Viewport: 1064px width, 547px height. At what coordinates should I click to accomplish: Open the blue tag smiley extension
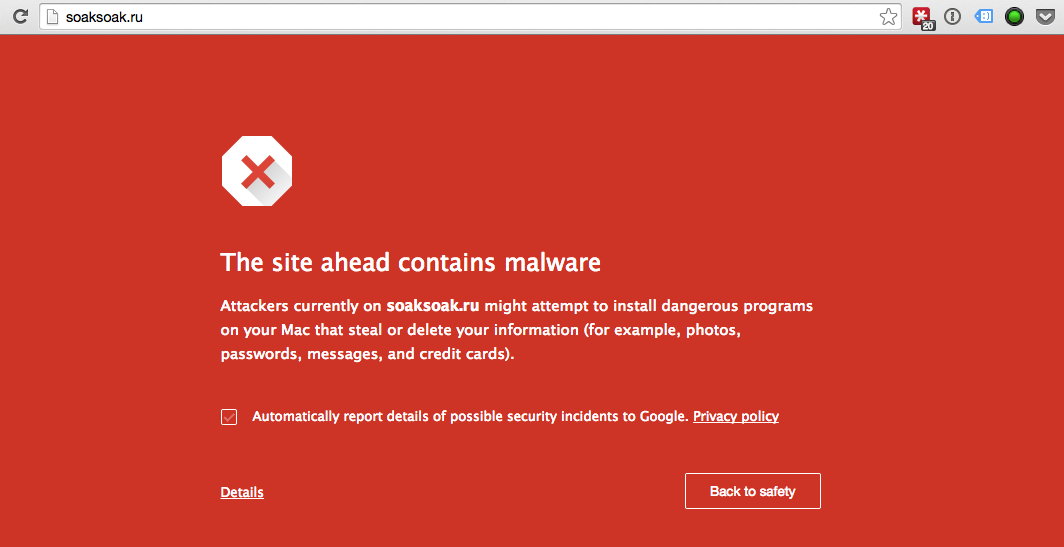pos(984,17)
